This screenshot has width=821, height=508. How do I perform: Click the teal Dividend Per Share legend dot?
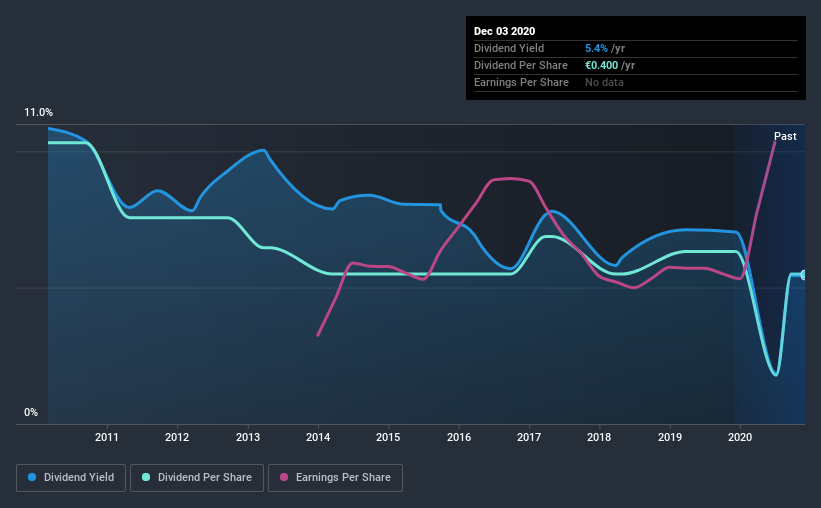point(146,477)
